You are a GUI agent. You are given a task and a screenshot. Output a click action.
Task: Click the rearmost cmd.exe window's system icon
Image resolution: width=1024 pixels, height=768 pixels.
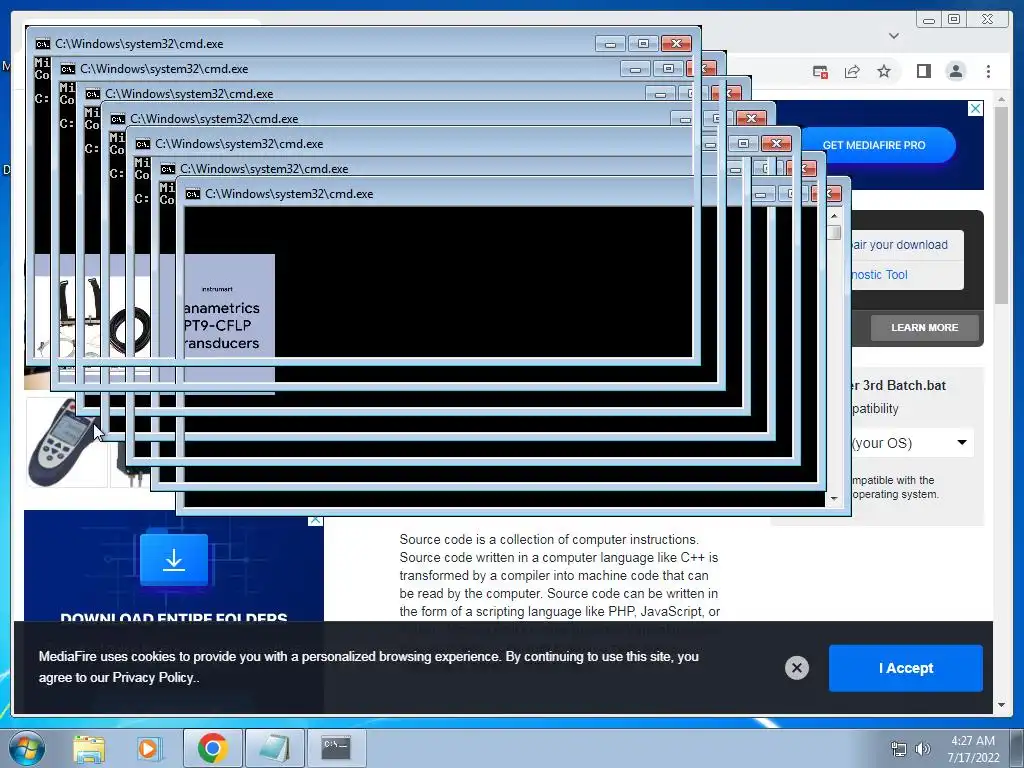tap(42, 44)
